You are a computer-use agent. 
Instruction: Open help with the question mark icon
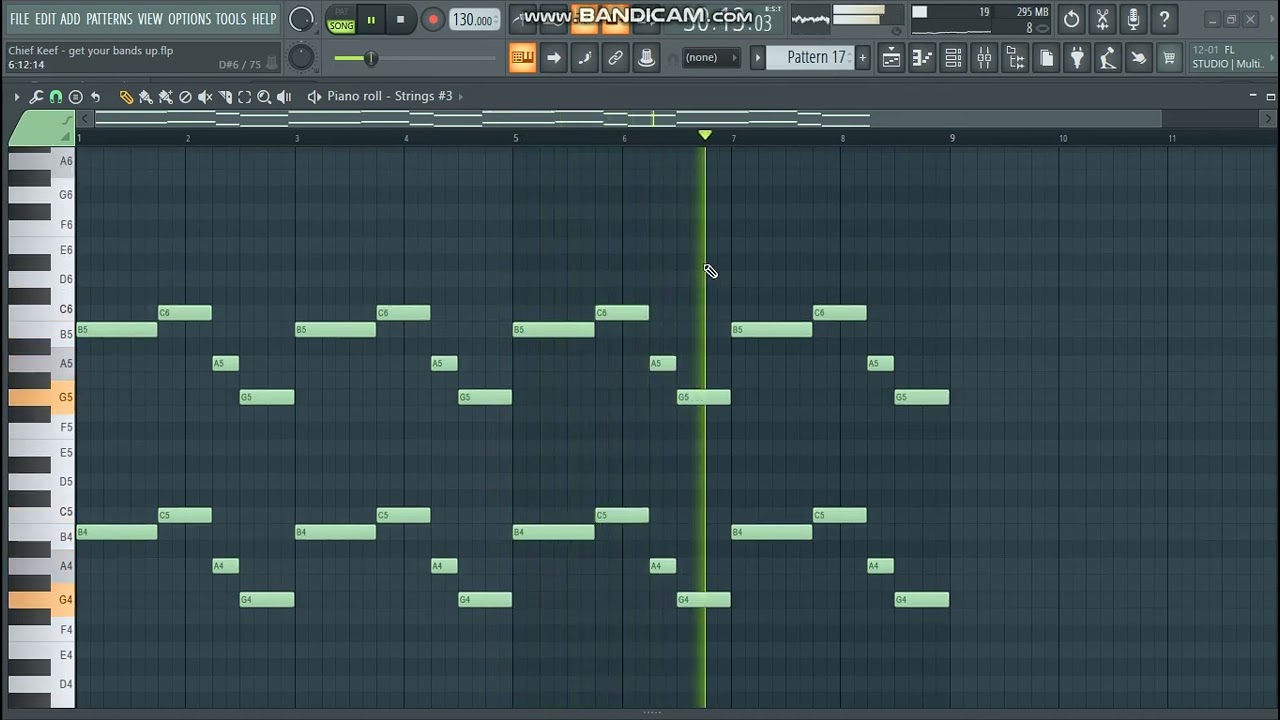(1164, 19)
